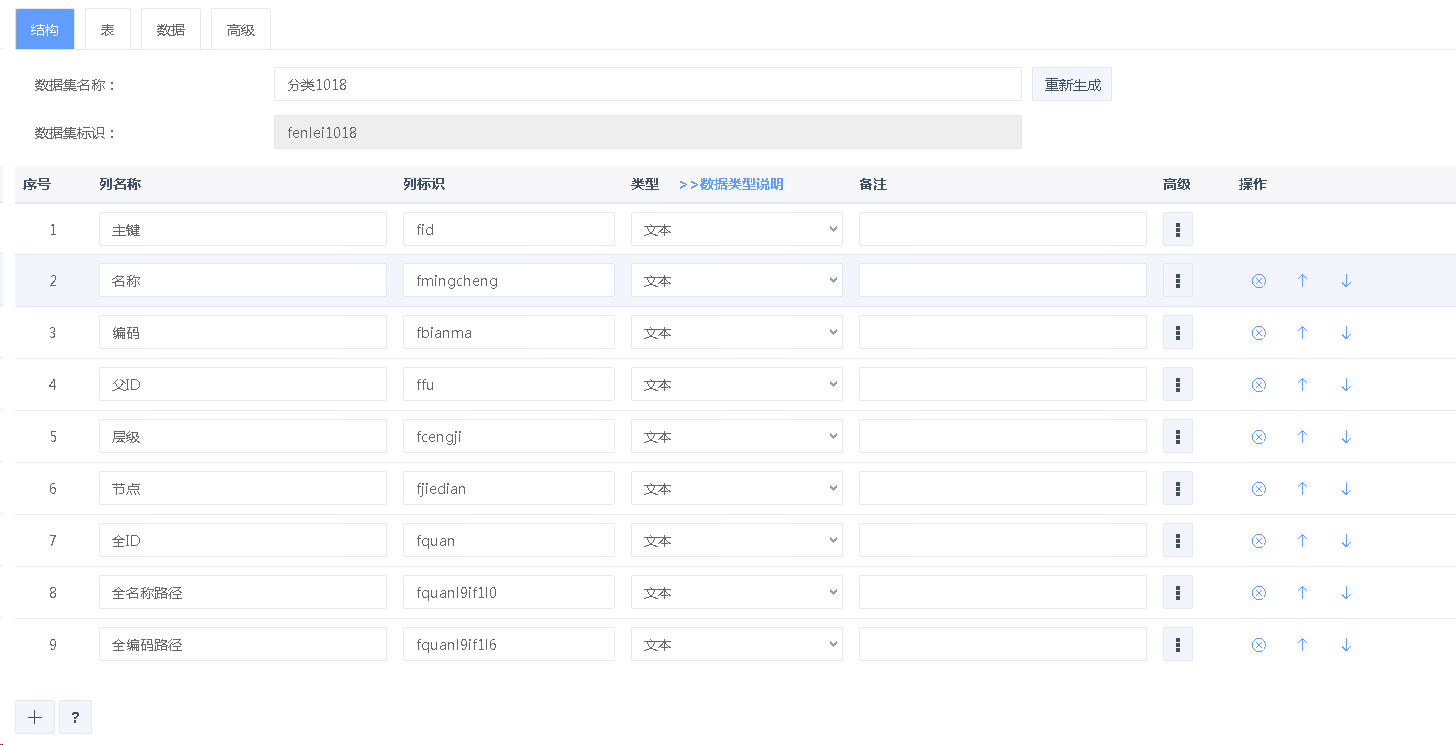Click the 数据集名称 input field

pyautogui.click(x=647, y=85)
